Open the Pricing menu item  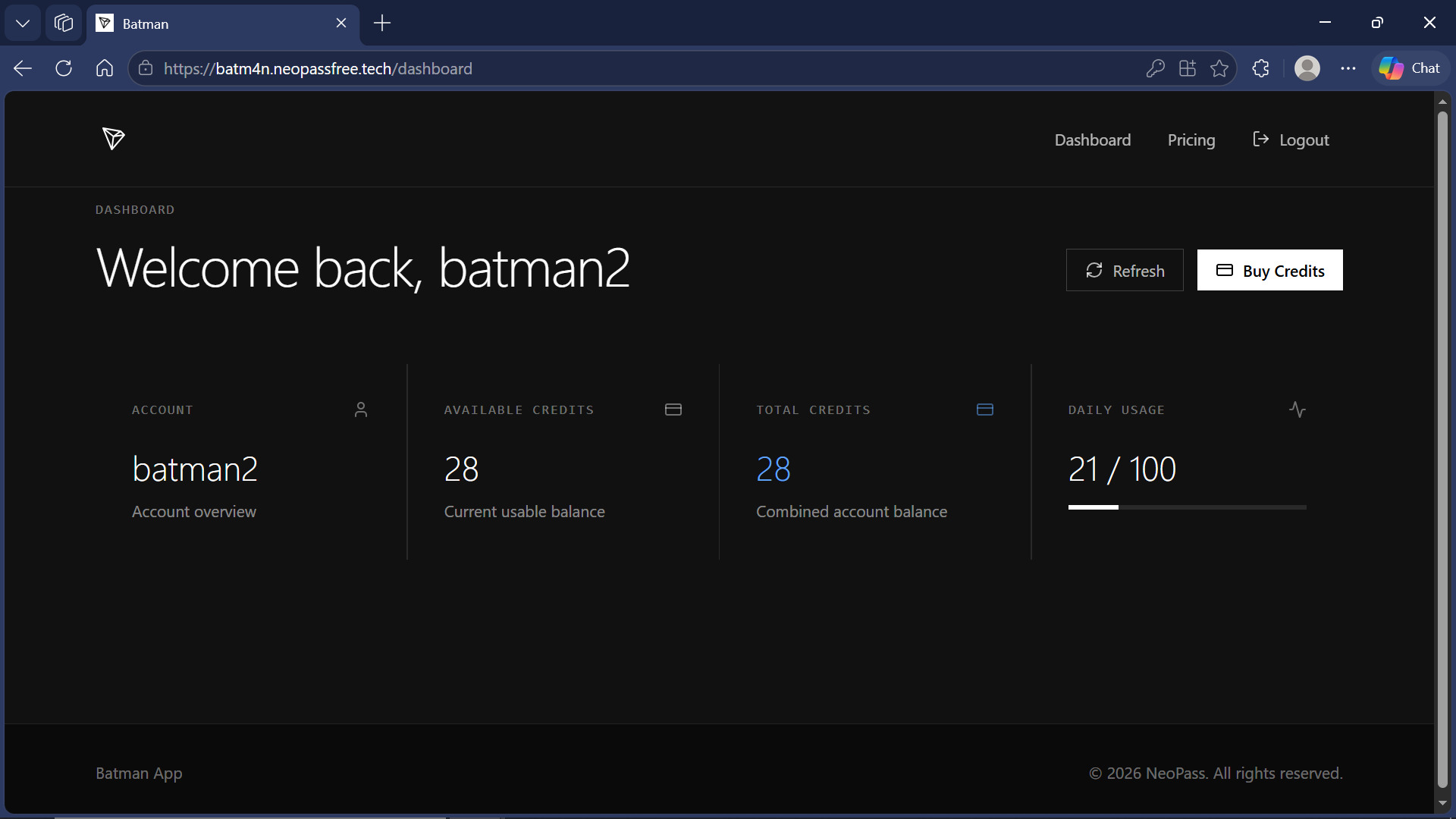tap(1191, 140)
